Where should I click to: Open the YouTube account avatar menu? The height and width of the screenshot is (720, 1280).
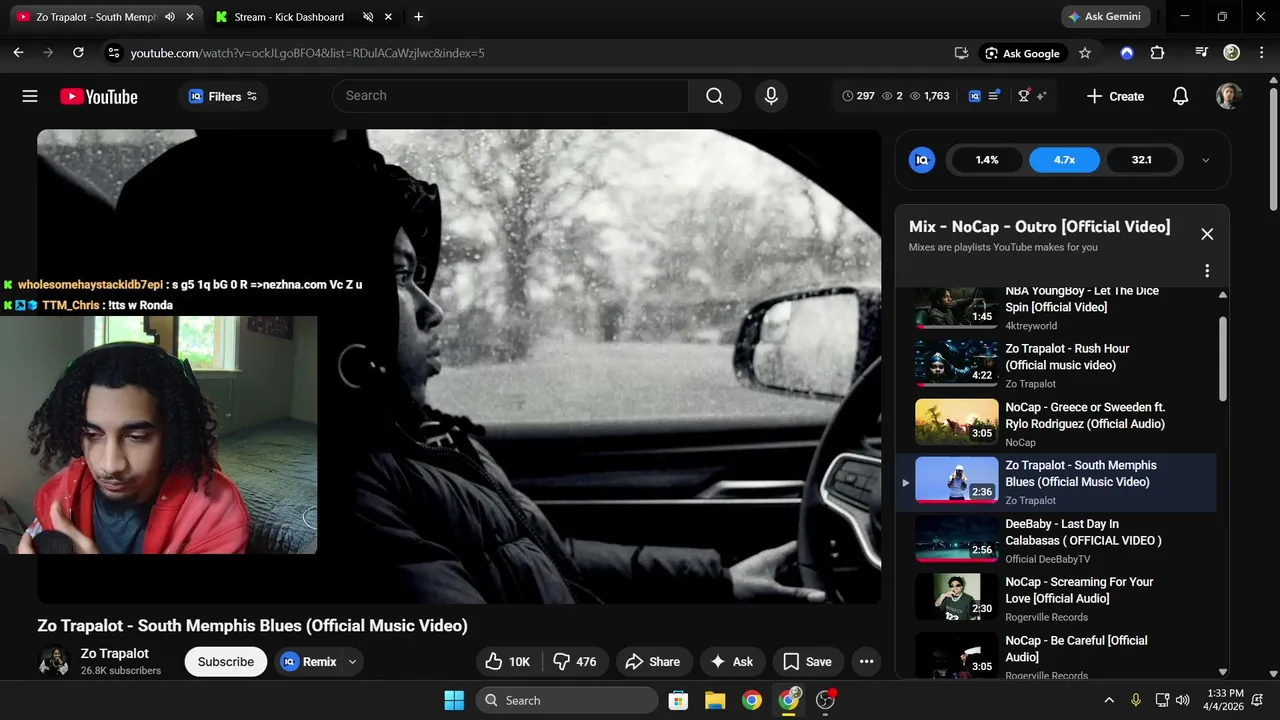tap(1229, 96)
